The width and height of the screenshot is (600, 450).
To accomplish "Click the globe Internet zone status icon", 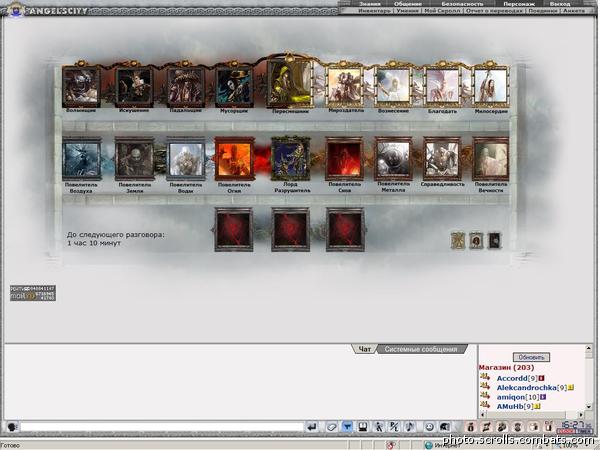I will (x=429, y=445).
